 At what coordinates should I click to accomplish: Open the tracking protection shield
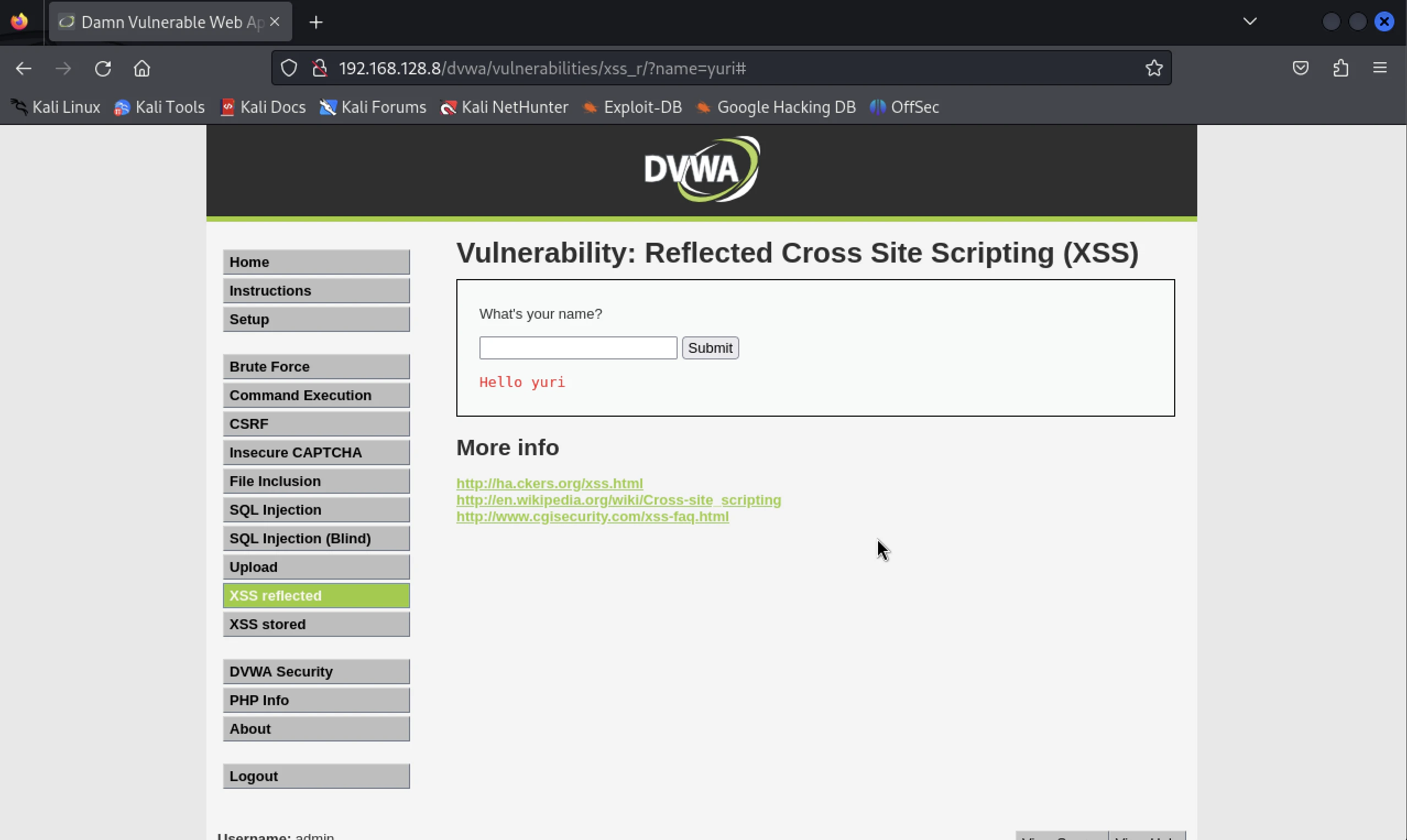tap(289, 68)
